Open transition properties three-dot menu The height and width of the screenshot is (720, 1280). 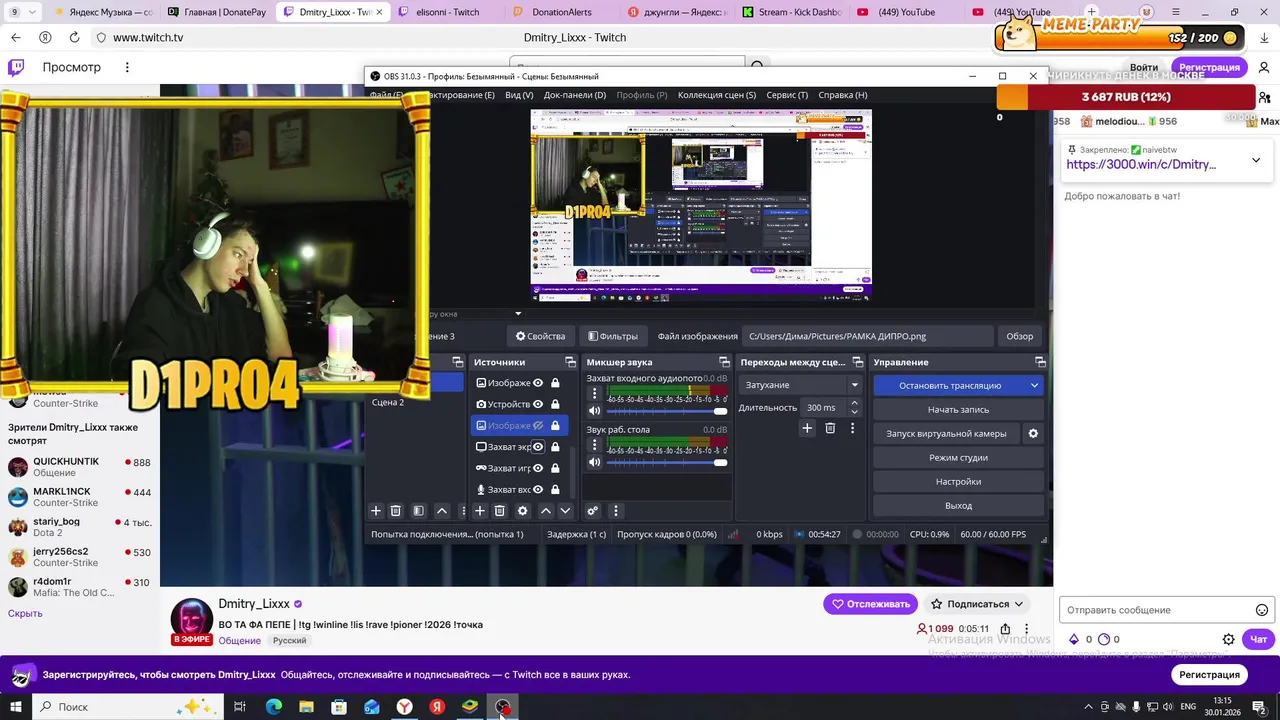852,428
